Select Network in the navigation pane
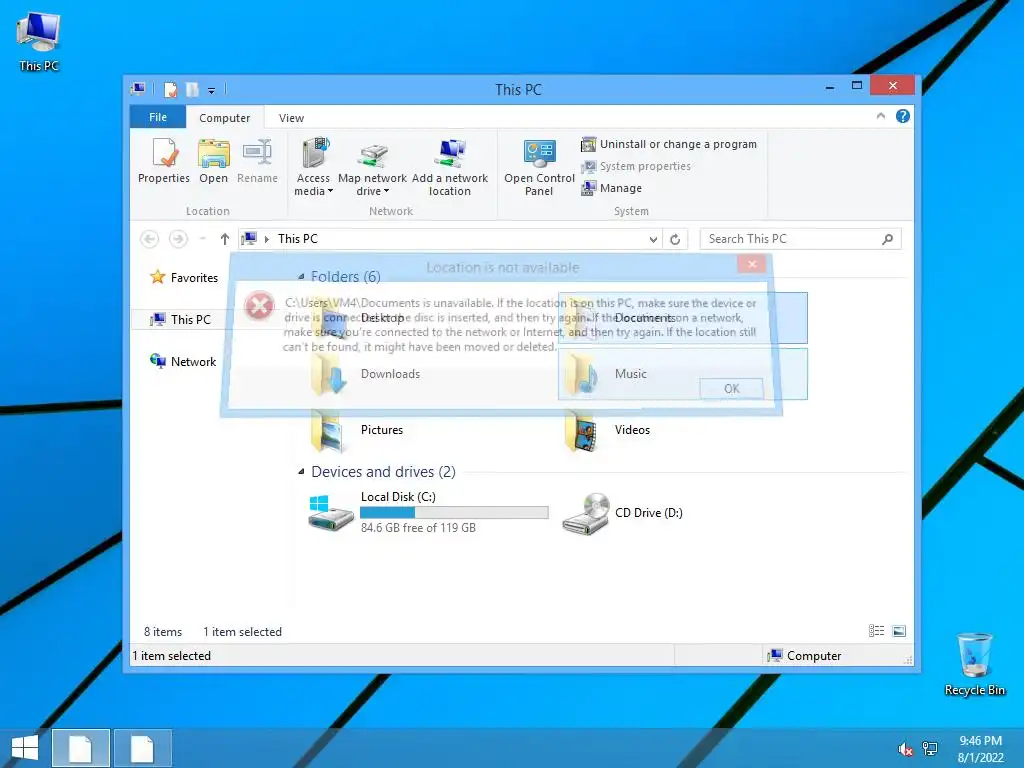 (x=184, y=361)
